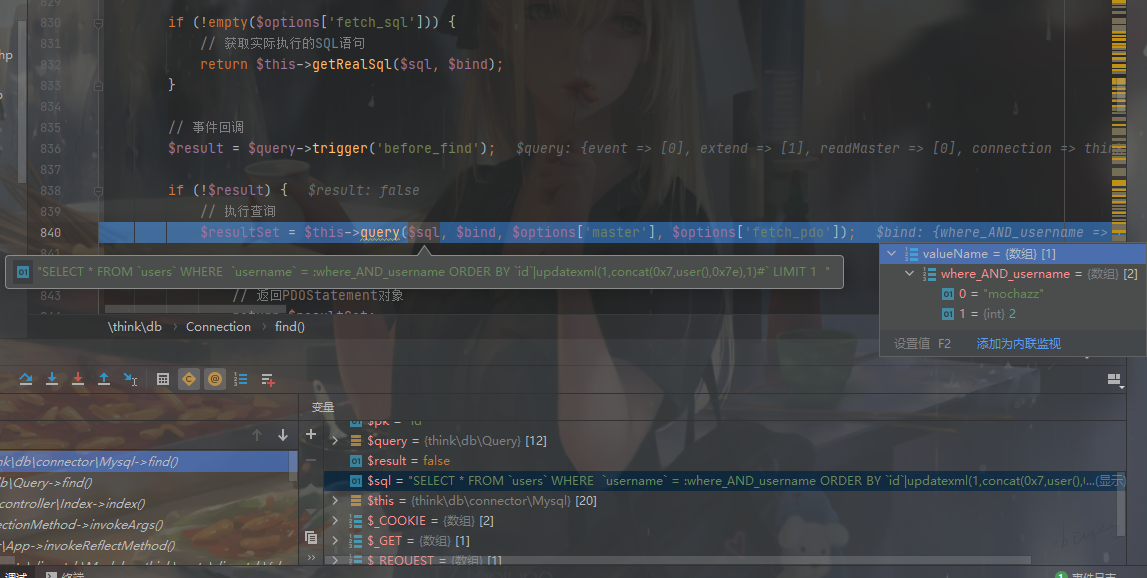Expand the $_COOKIE array node
Image resolution: width=1147 pixels, height=578 pixels.
point(336,521)
